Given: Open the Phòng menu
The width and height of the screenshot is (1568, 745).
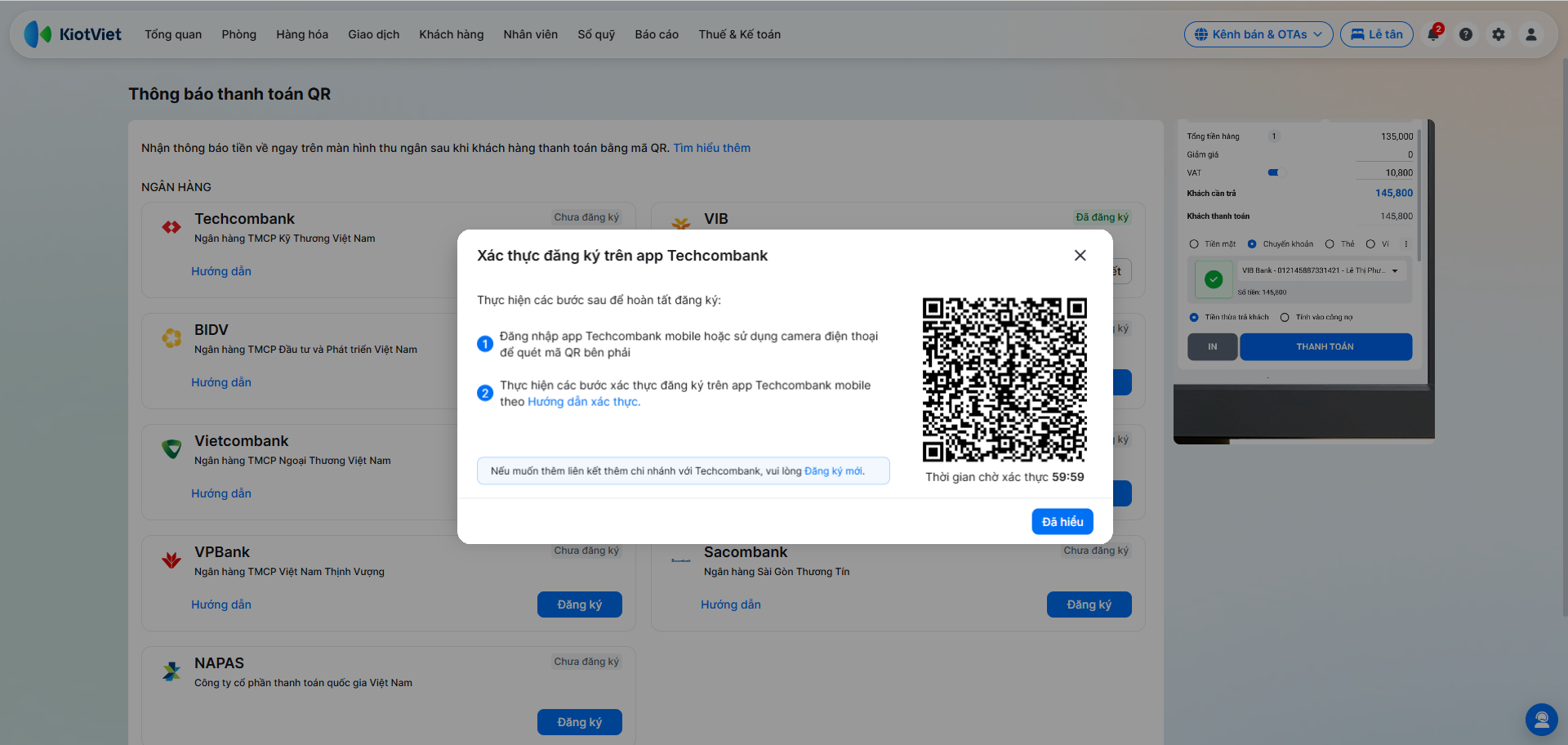Looking at the screenshot, I should click(238, 34).
